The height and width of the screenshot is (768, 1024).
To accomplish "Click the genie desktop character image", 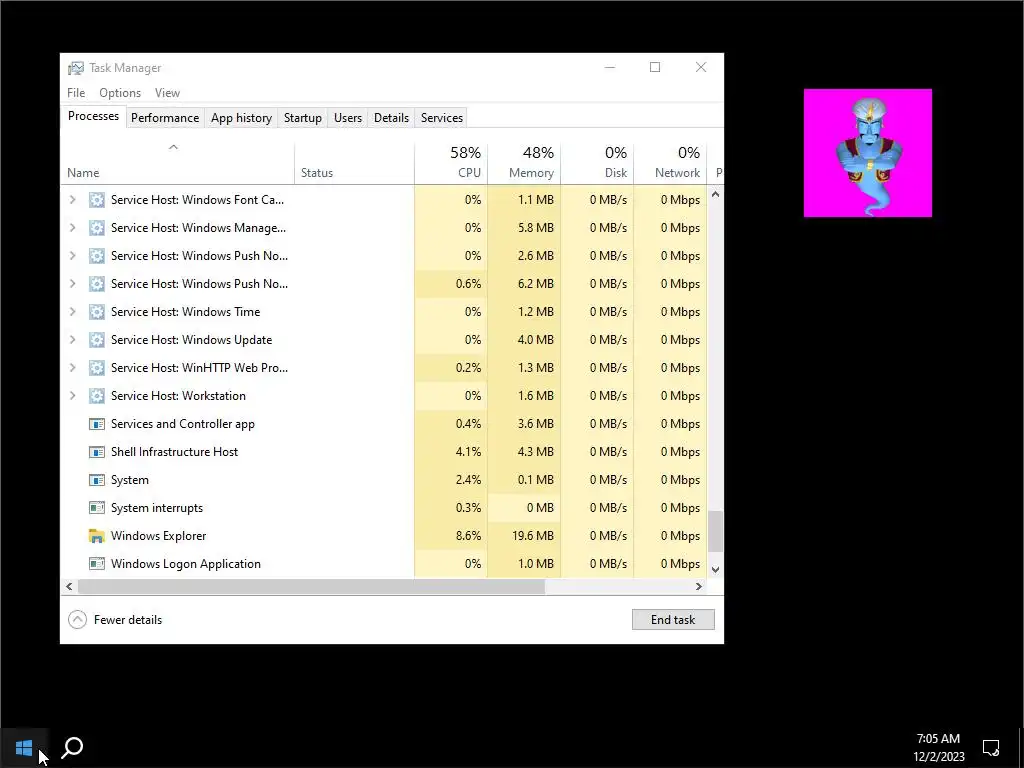I will point(868,153).
